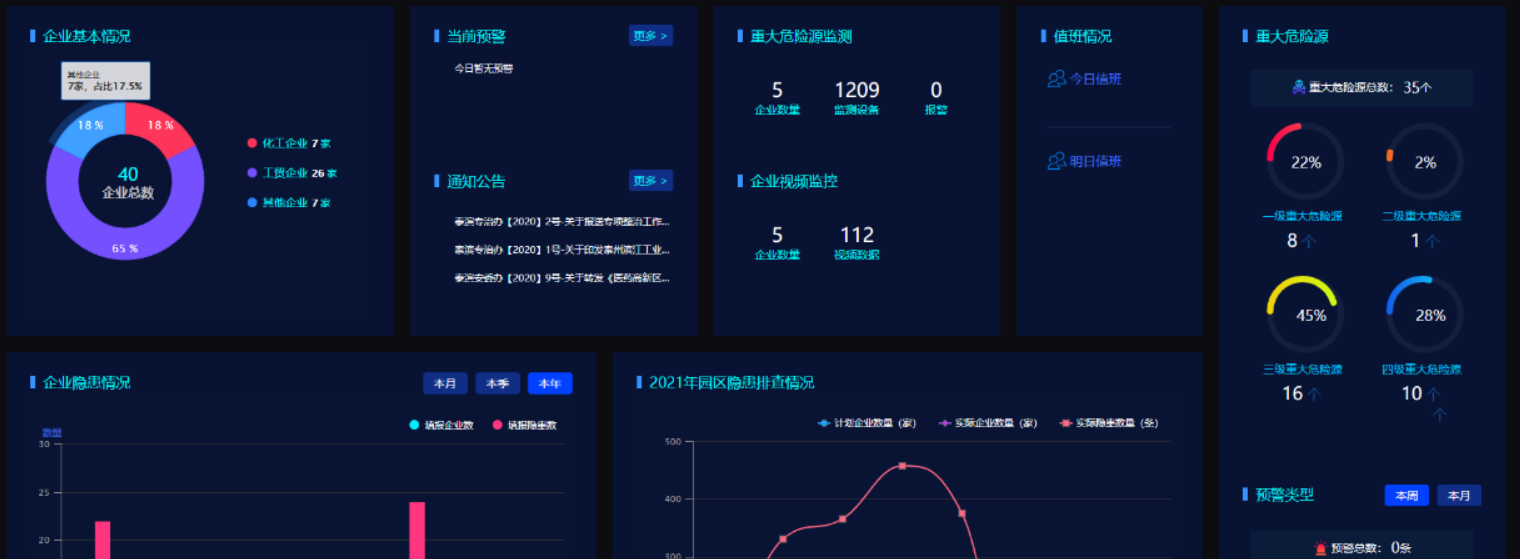Click the 明日值班 people icon
The height and width of the screenshot is (559, 1520).
click(1056, 161)
